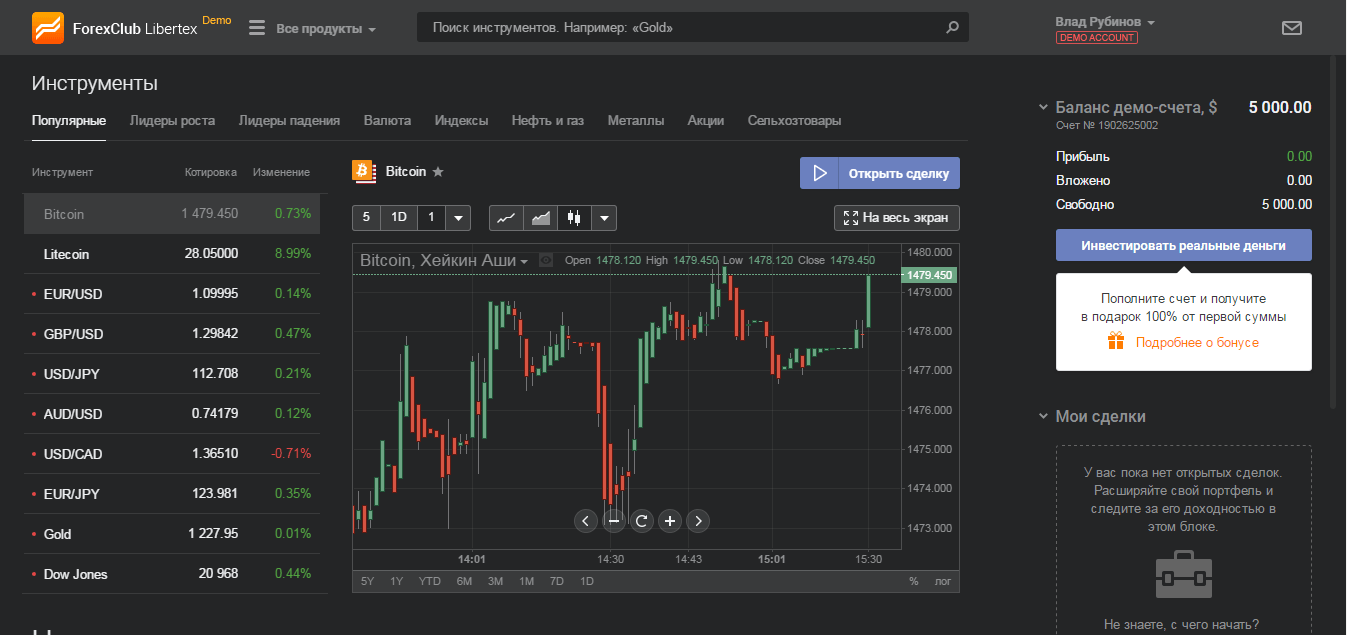Set chart range to 7D
1347x635 pixels.
point(556,581)
